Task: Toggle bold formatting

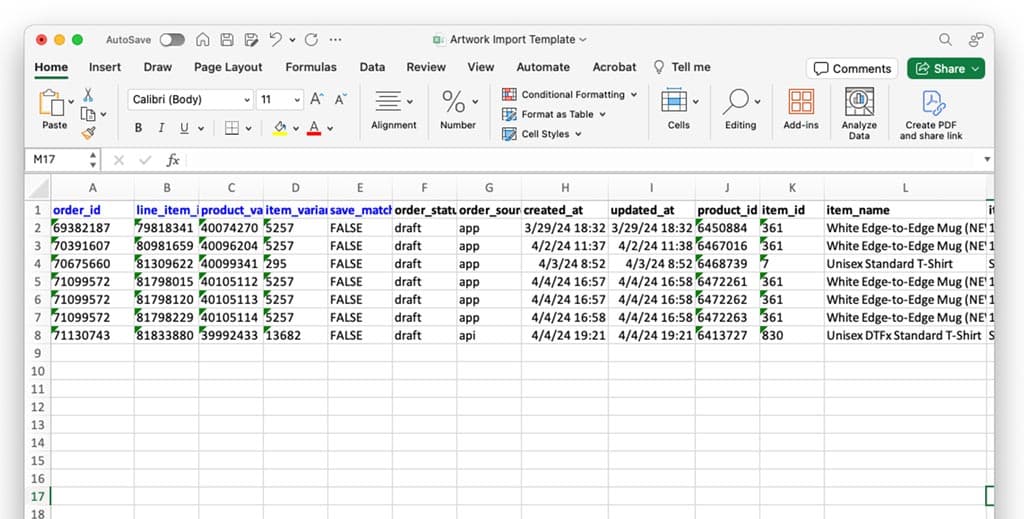Action: (138, 128)
